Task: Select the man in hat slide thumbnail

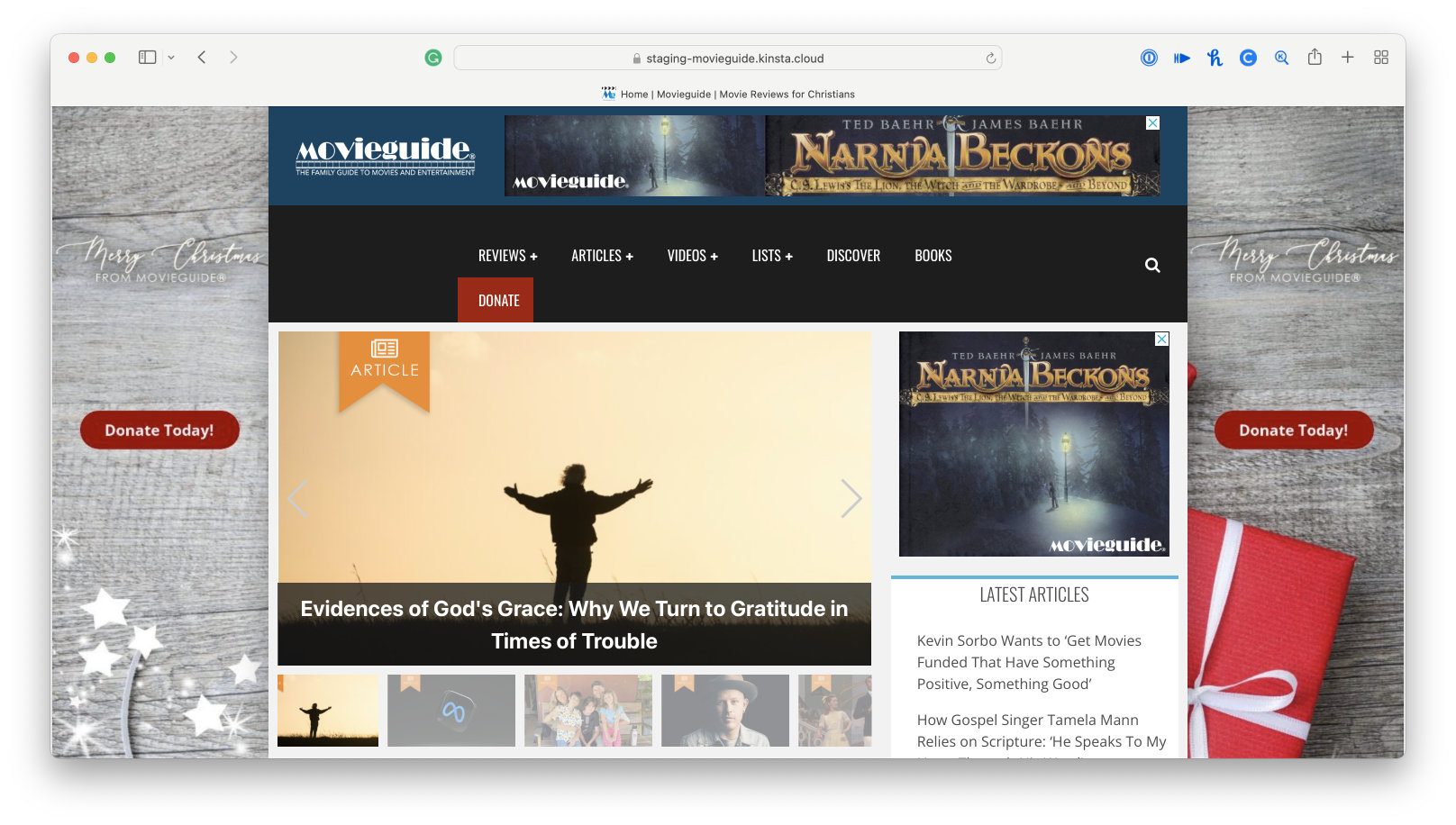Action: 725,711
